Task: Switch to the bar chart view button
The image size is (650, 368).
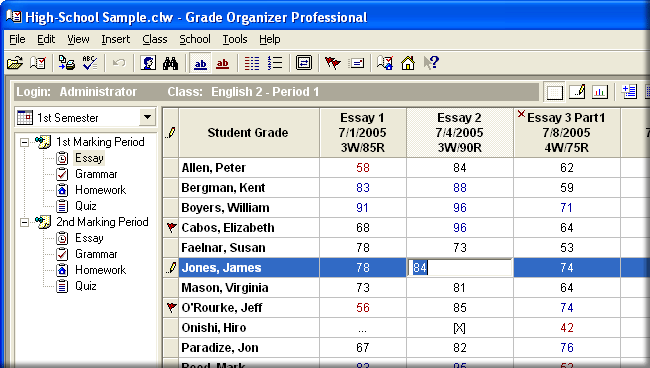Action: click(599, 92)
